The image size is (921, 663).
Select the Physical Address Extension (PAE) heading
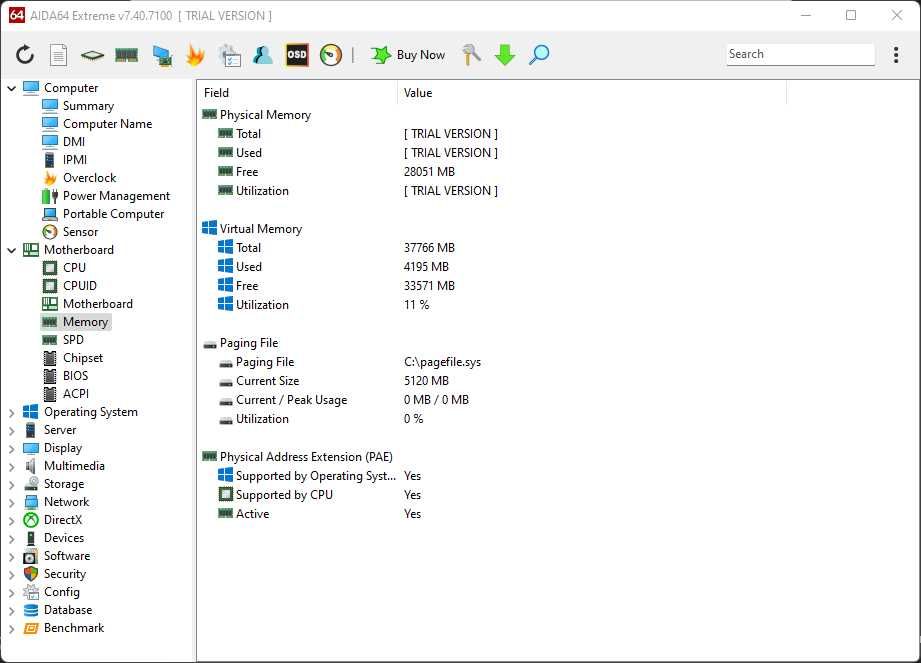pos(306,457)
